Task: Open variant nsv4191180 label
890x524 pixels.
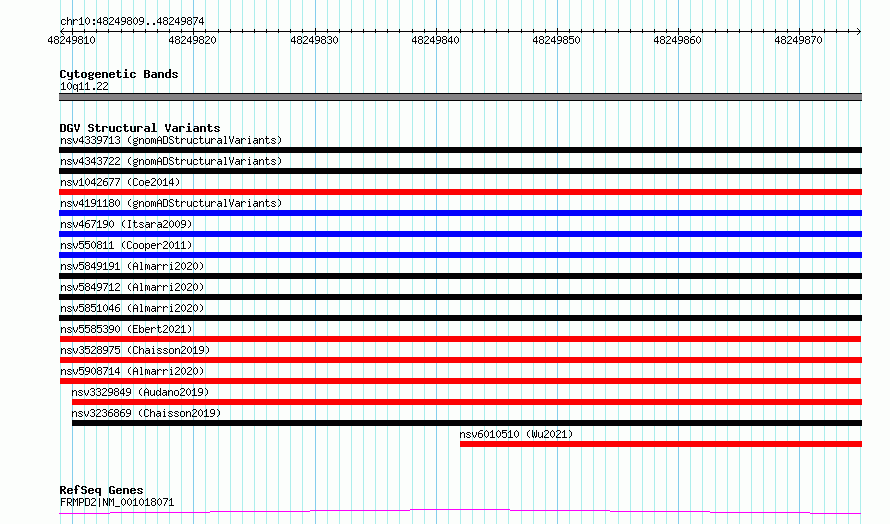Action: [171, 203]
